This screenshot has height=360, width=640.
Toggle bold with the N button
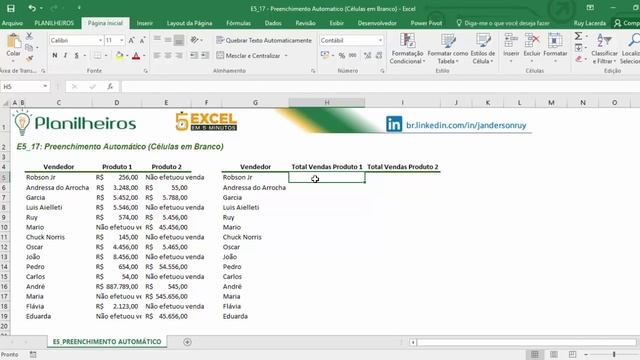pyautogui.click(x=55, y=56)
